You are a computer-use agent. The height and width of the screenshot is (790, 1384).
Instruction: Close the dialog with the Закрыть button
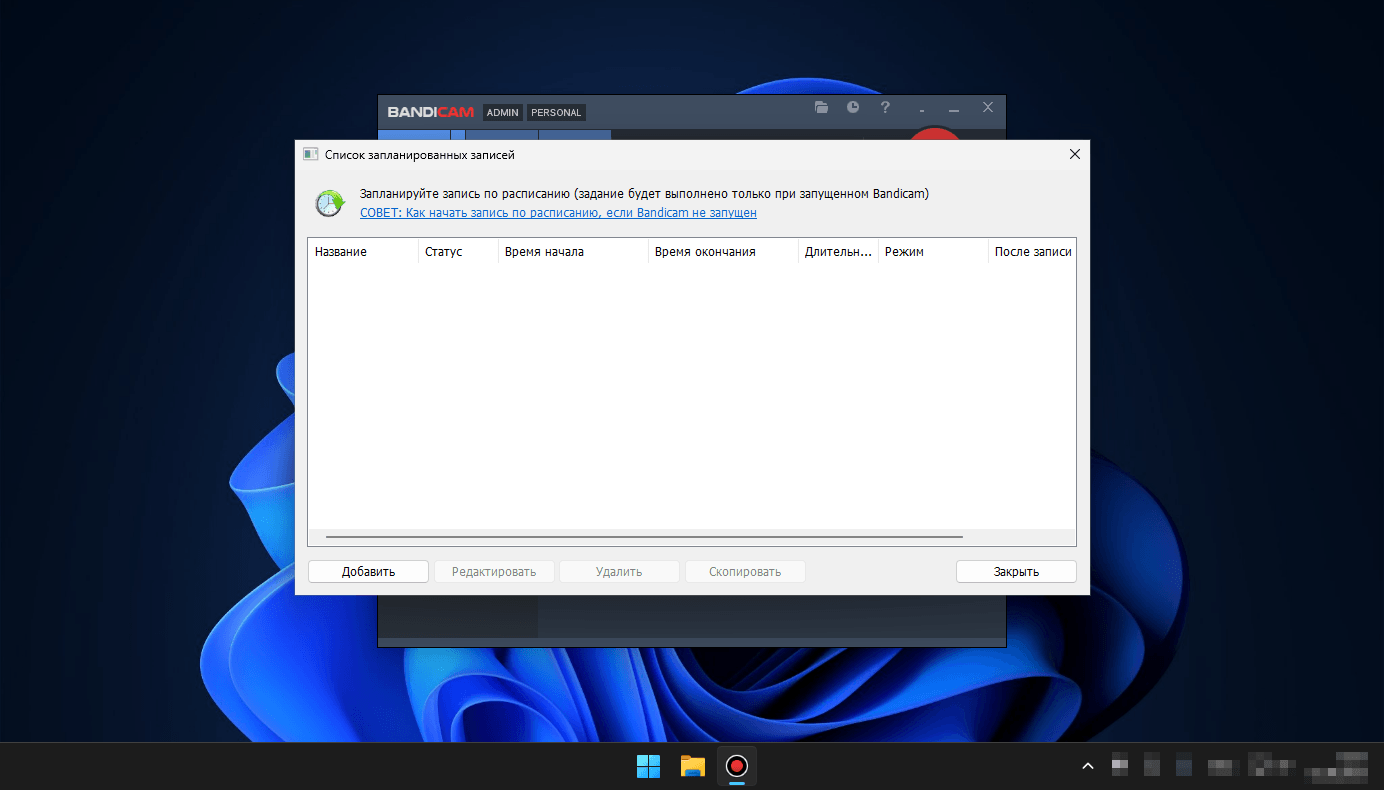[1016, 572]
